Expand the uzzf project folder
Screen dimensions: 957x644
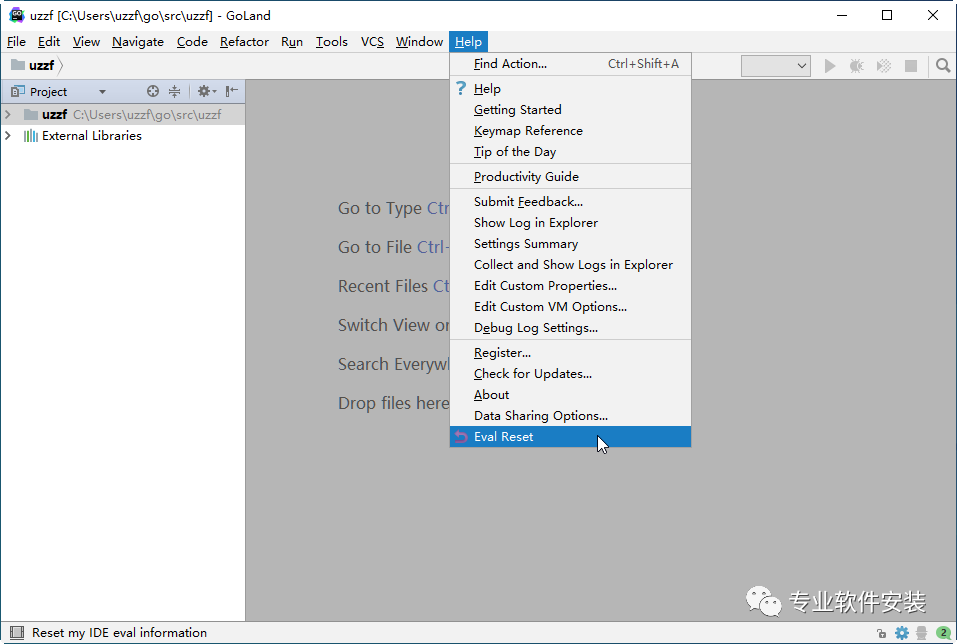click(9, 115)
